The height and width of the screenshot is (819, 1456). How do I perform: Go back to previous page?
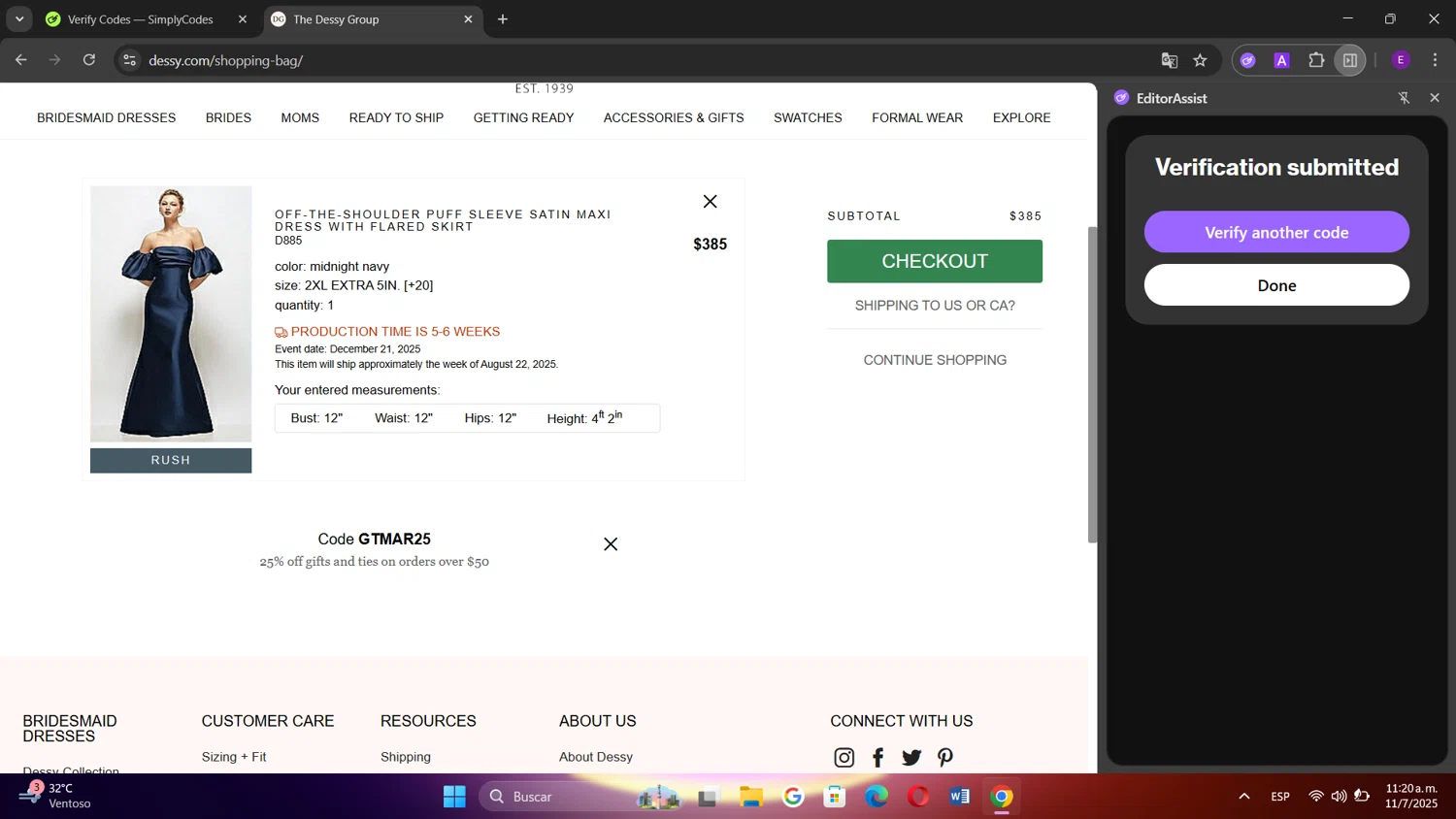[x=21, y=60]
